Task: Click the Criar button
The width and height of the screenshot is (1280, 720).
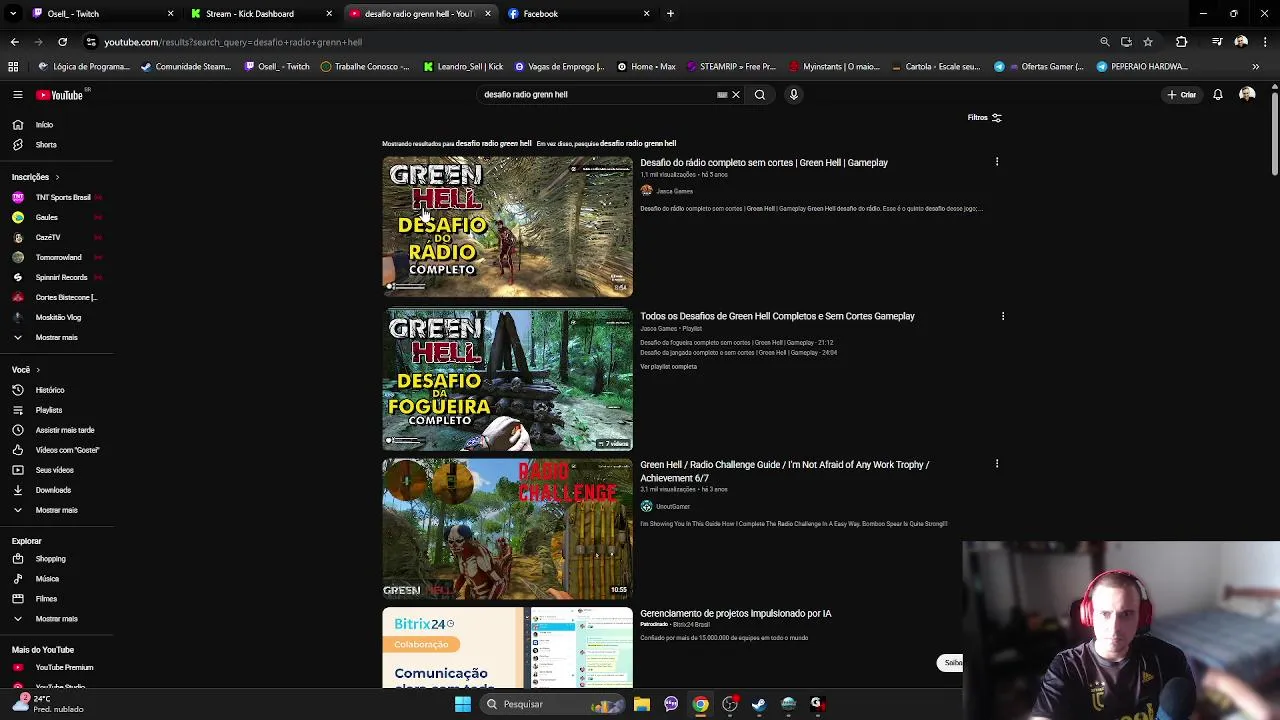Action: coord(1182,95)
